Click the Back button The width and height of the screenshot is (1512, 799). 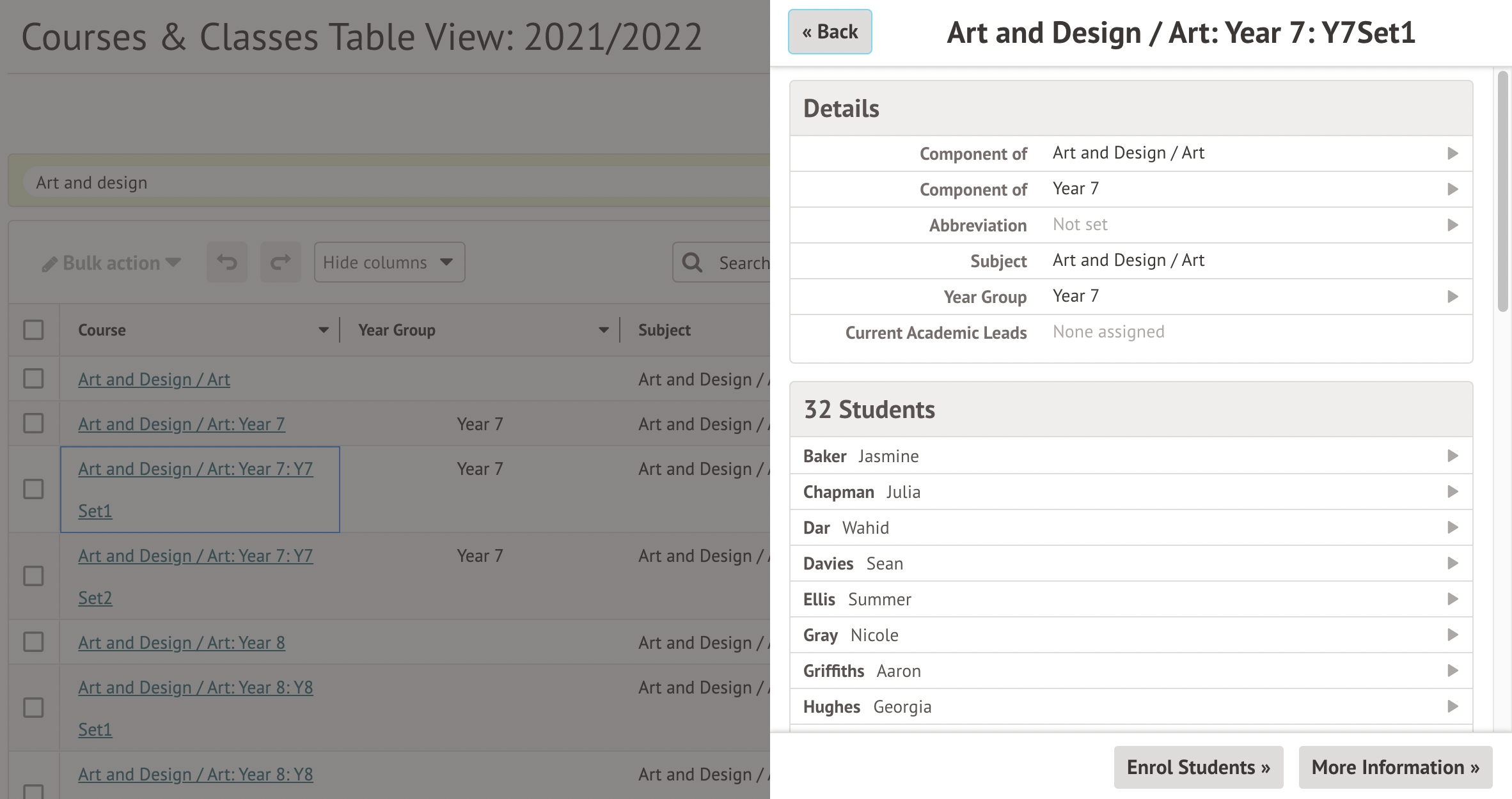[830, 32]
